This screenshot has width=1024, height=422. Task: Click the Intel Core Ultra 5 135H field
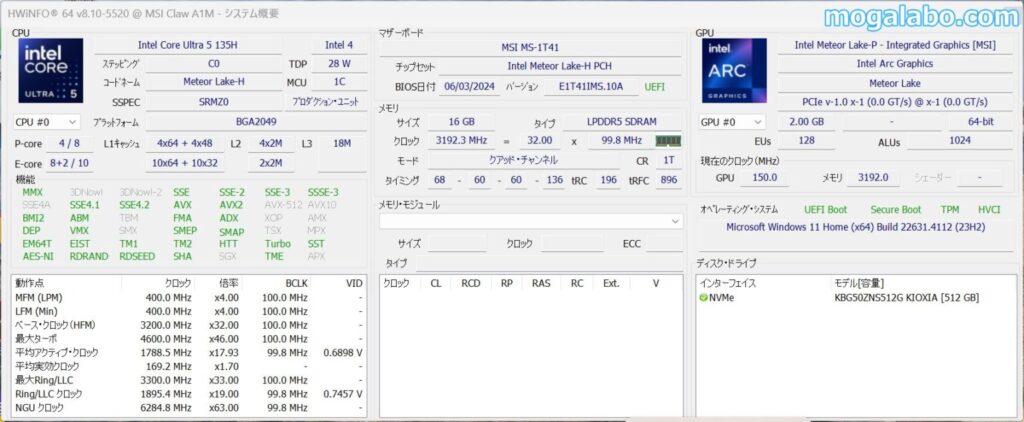(188, 45)
